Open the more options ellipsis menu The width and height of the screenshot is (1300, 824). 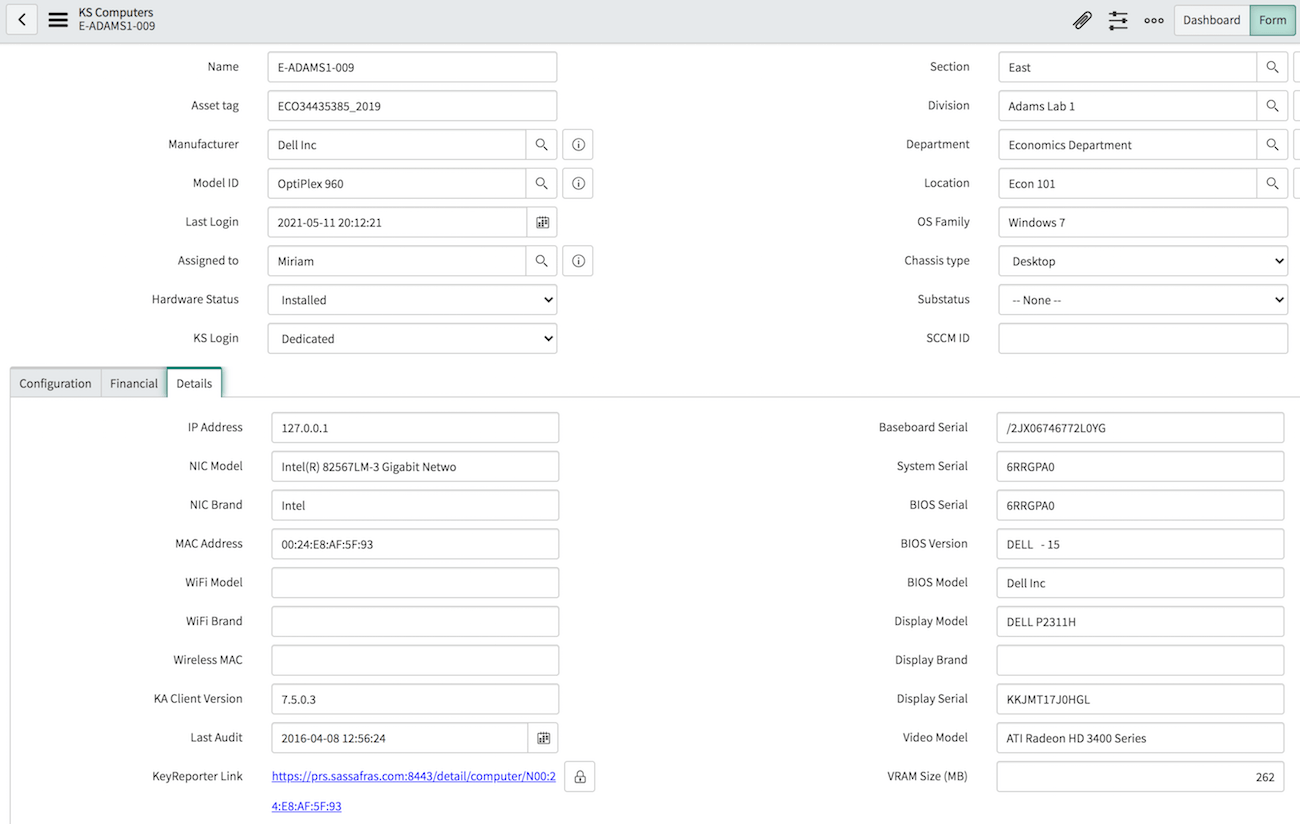tap(1154, 20)
